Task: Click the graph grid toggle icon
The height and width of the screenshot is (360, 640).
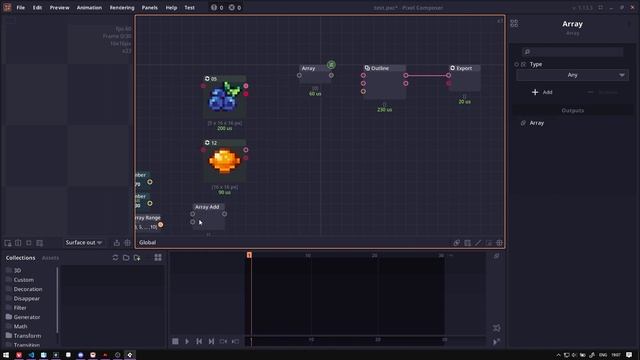Action: click(499, 243)
